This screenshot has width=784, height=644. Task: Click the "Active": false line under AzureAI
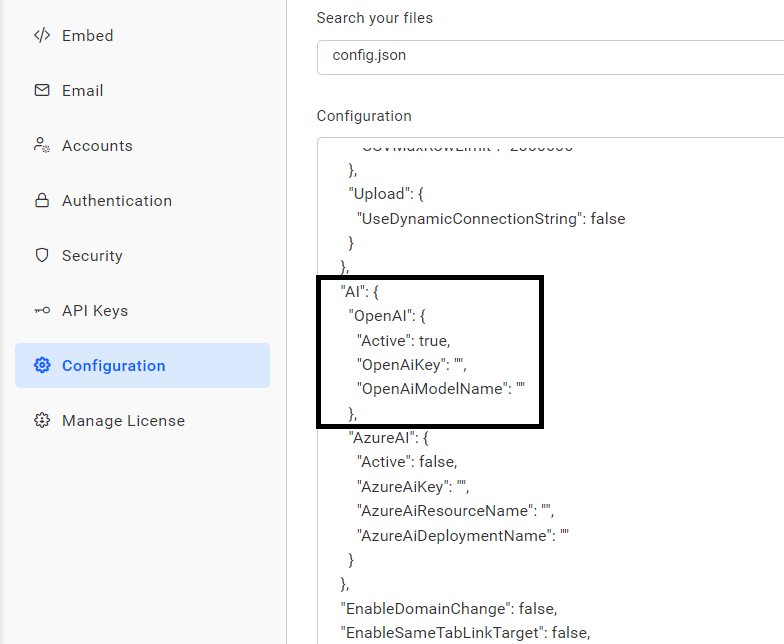[407, 462]
